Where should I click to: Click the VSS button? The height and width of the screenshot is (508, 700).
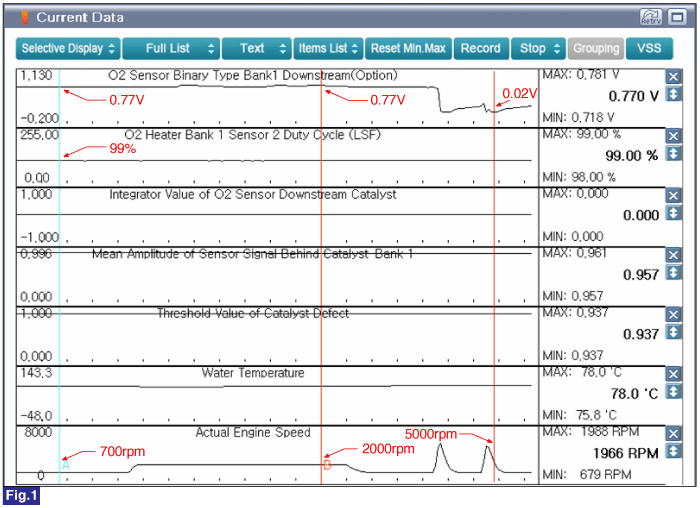pyautogui.click(x=649, y=48)
